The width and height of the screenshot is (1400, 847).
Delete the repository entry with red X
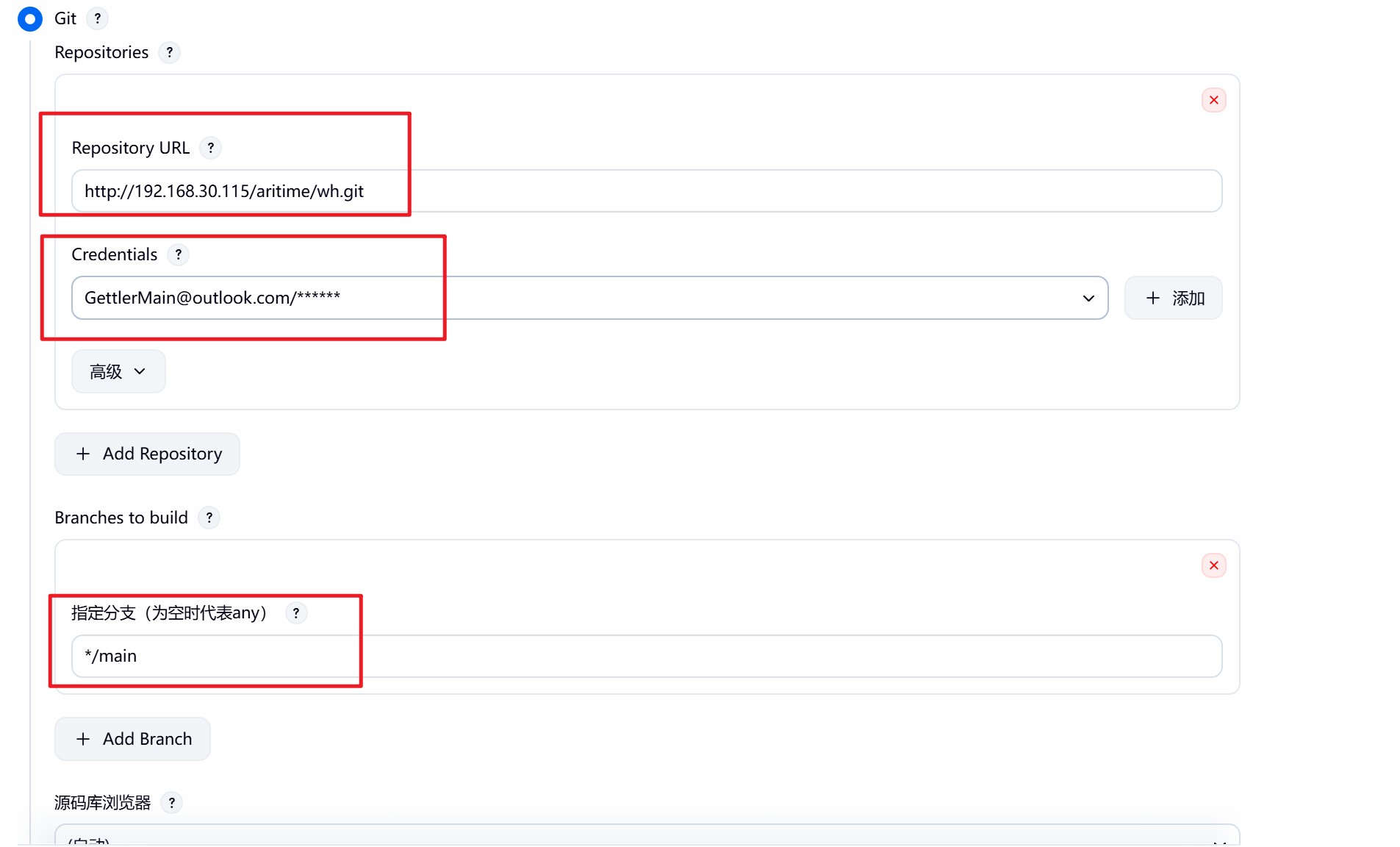point(1214,100)
